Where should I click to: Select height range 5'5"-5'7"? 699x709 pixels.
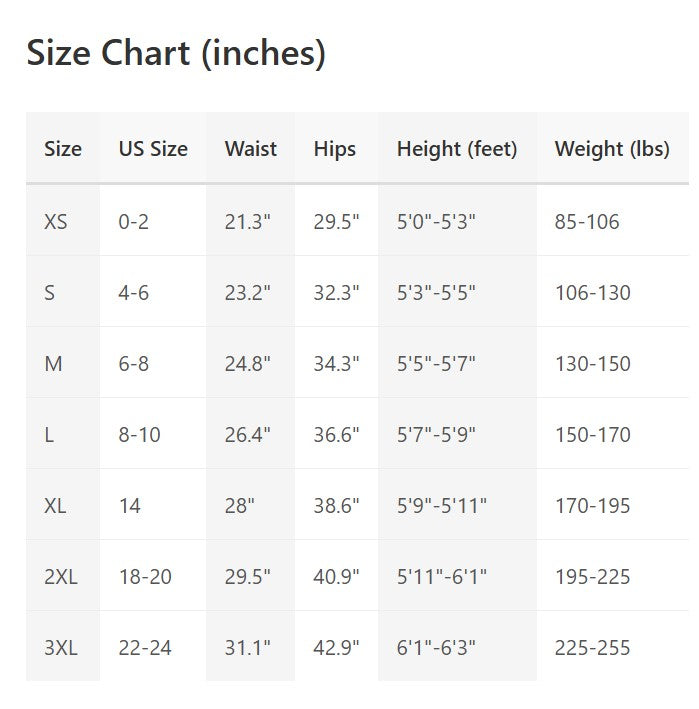pos(436,364)
